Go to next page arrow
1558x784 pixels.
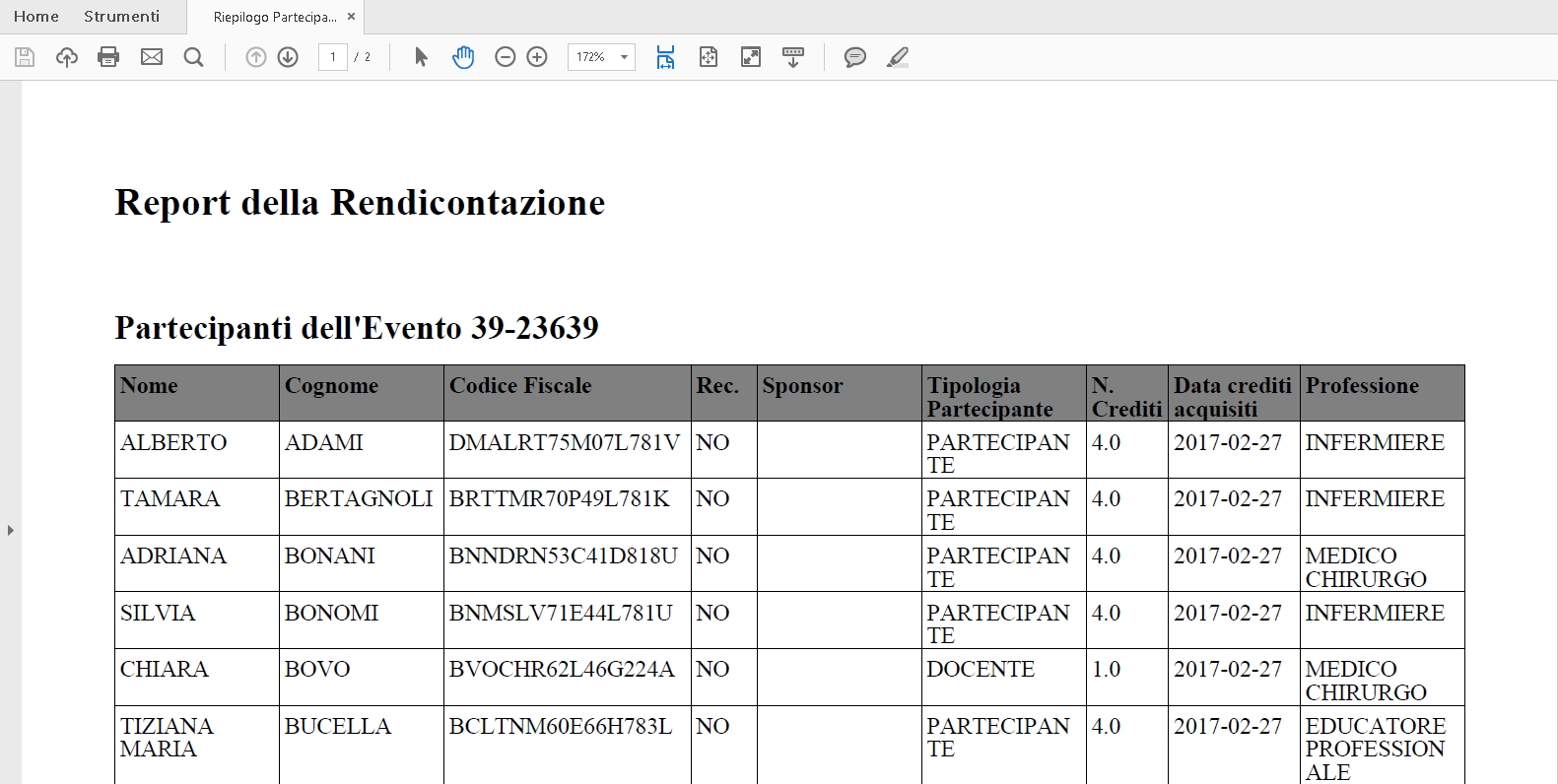(288, 57)
